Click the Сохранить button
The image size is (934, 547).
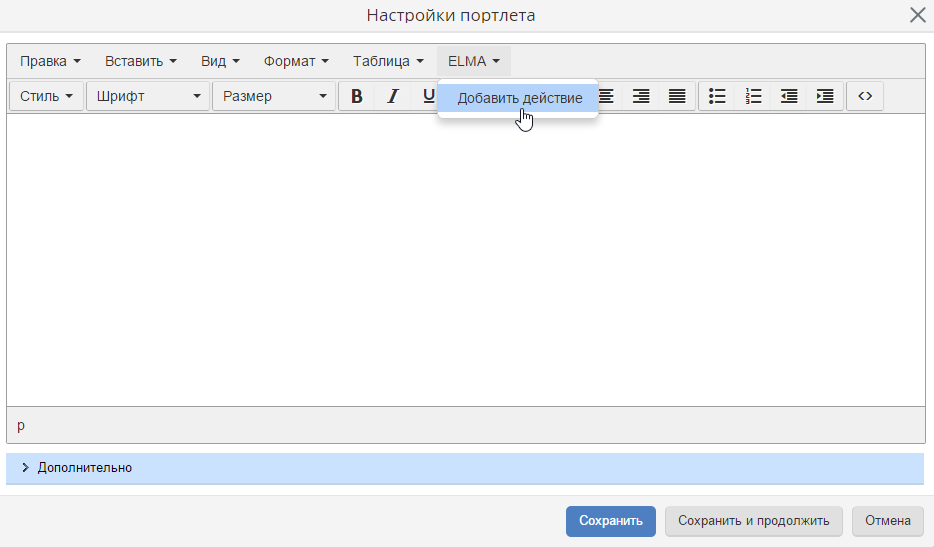coord(610,521)
